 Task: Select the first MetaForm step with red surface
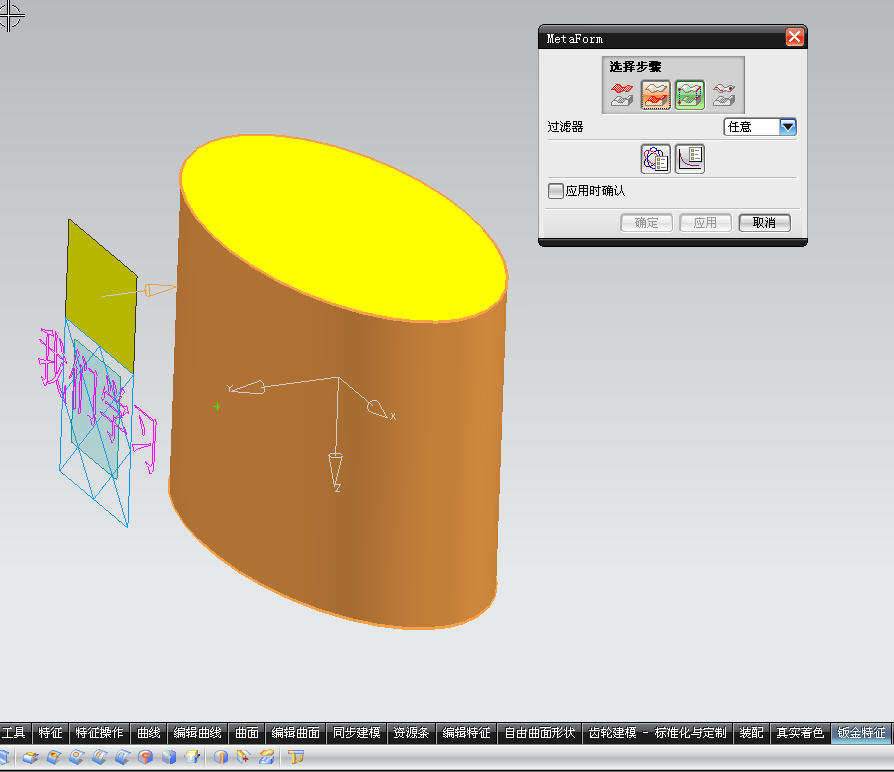[x=621, y=95]
